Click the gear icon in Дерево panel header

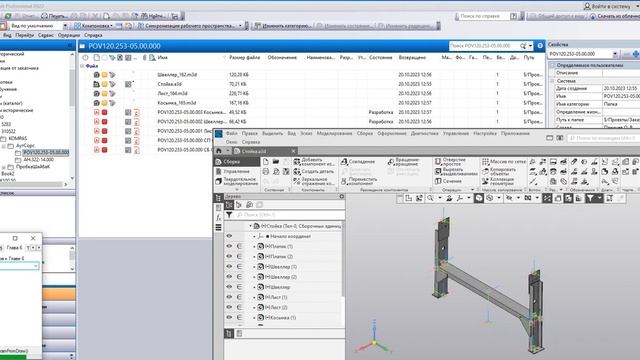(342, 196)
